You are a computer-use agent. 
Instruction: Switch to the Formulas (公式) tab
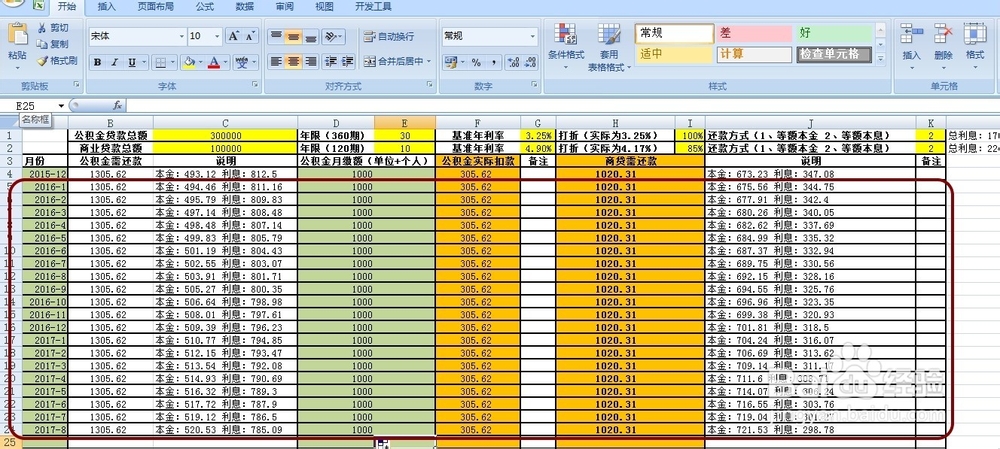point(205,7)
